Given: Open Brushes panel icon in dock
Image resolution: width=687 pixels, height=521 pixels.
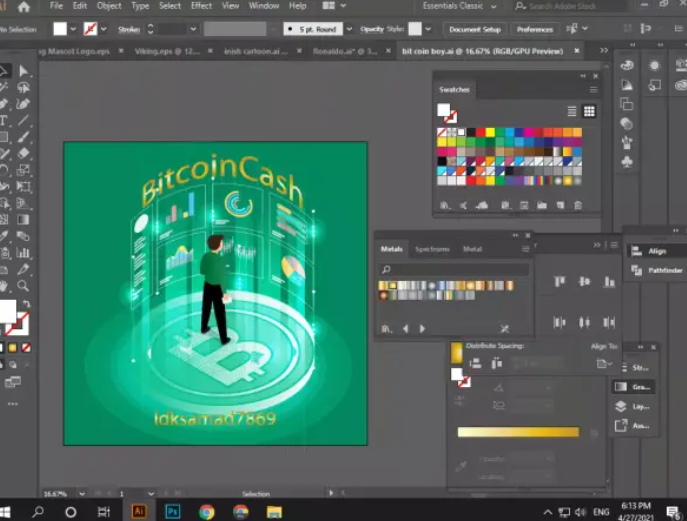Looking at the screenshot, I should click(x=627, y=142).
